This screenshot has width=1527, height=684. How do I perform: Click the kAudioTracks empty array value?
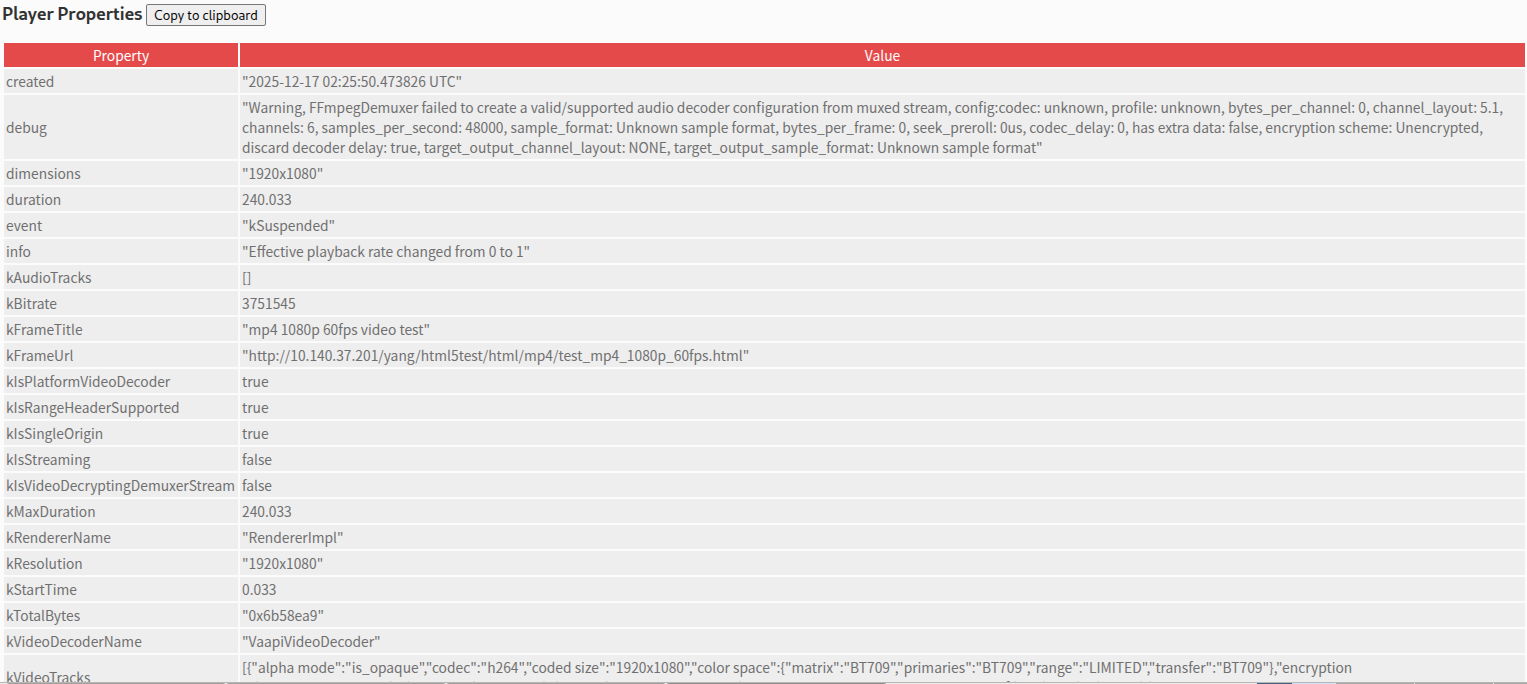click(247, 278)
